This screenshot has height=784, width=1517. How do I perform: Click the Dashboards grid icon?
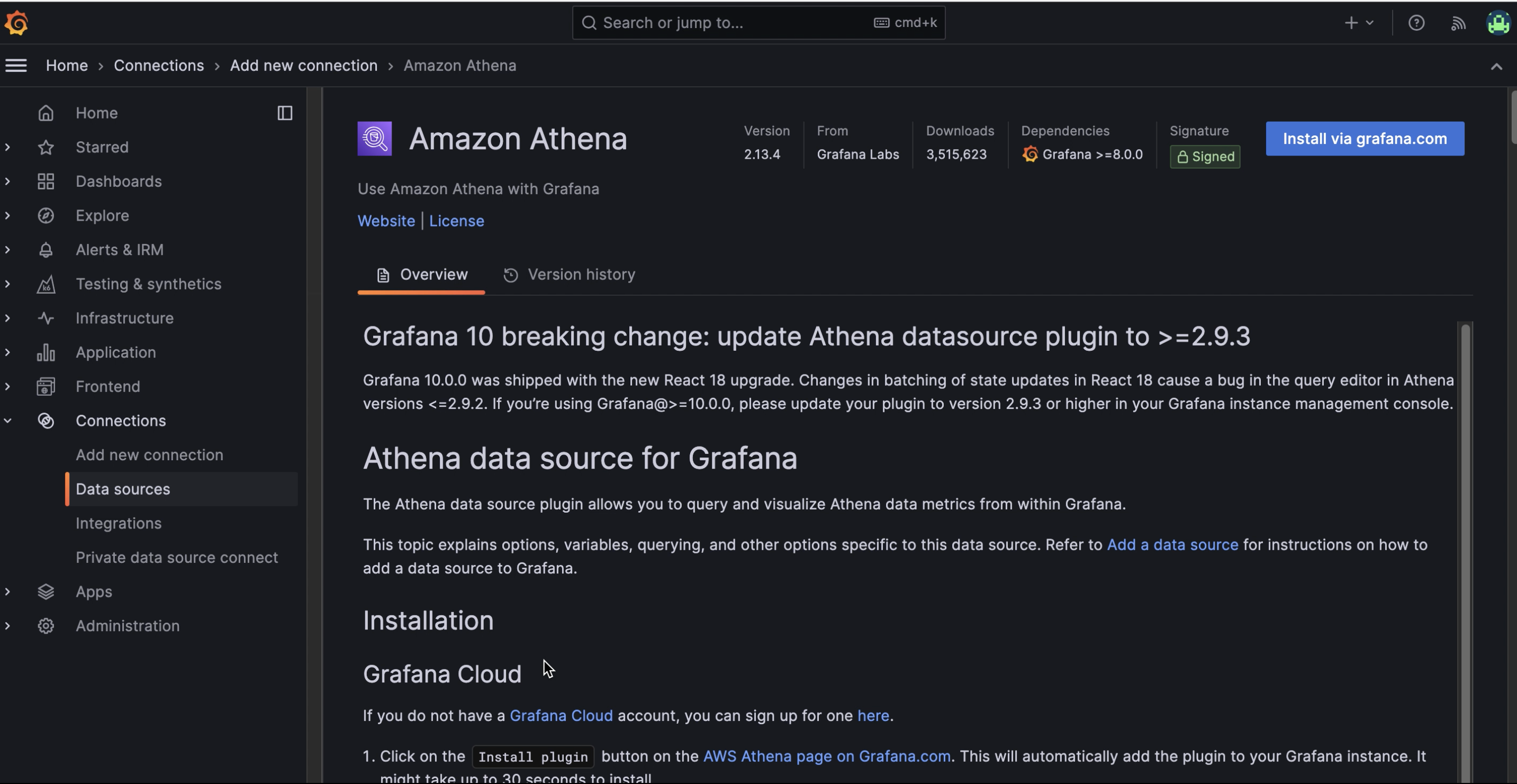pos(46,181)
